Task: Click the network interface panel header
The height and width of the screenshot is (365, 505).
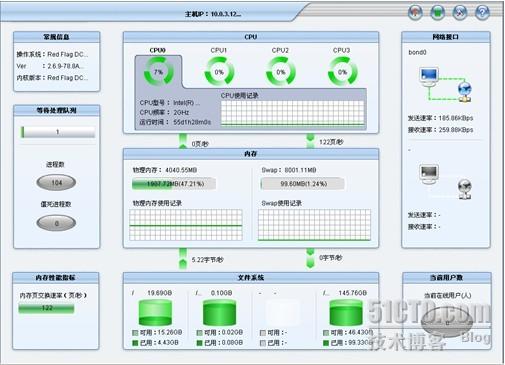Action: (446, 37)
